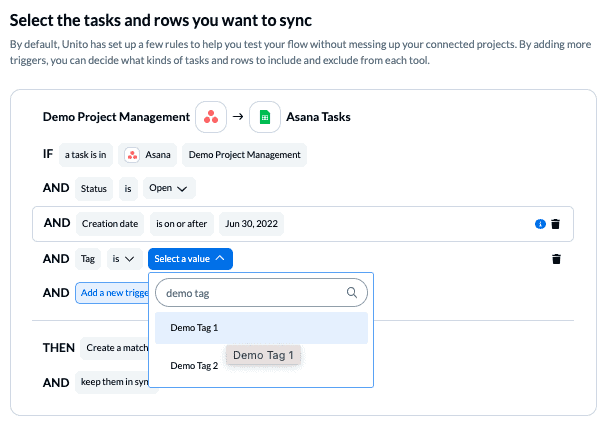608x427 pixels.
Task: Click the 'a task is in' chip
Action: tap(86, 155)
